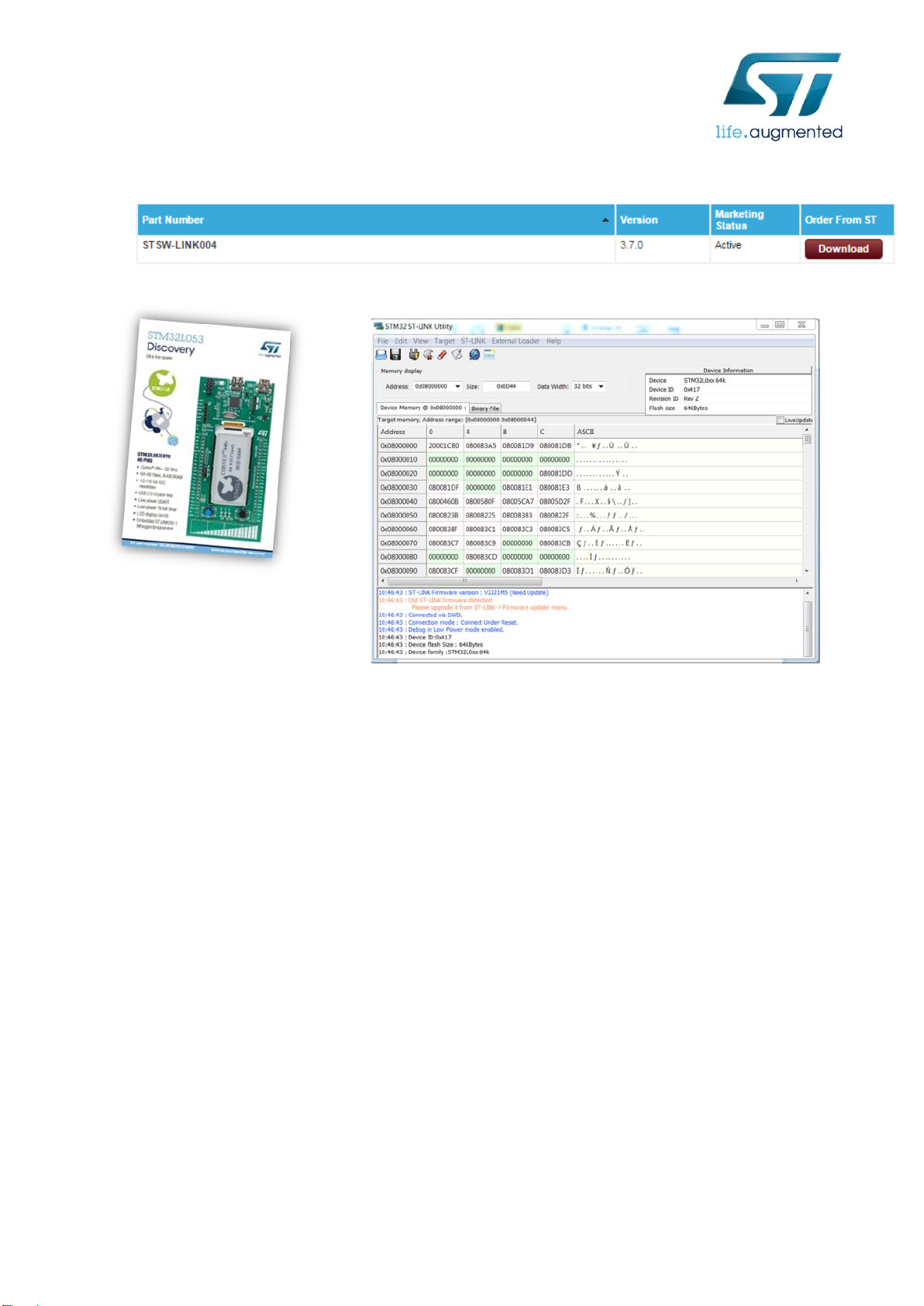Image resolution: width=924 pixels, height=1306 pixels.
Task: Click the Open file icon in ST-LINK toolbar
Action: click(381, 354)
